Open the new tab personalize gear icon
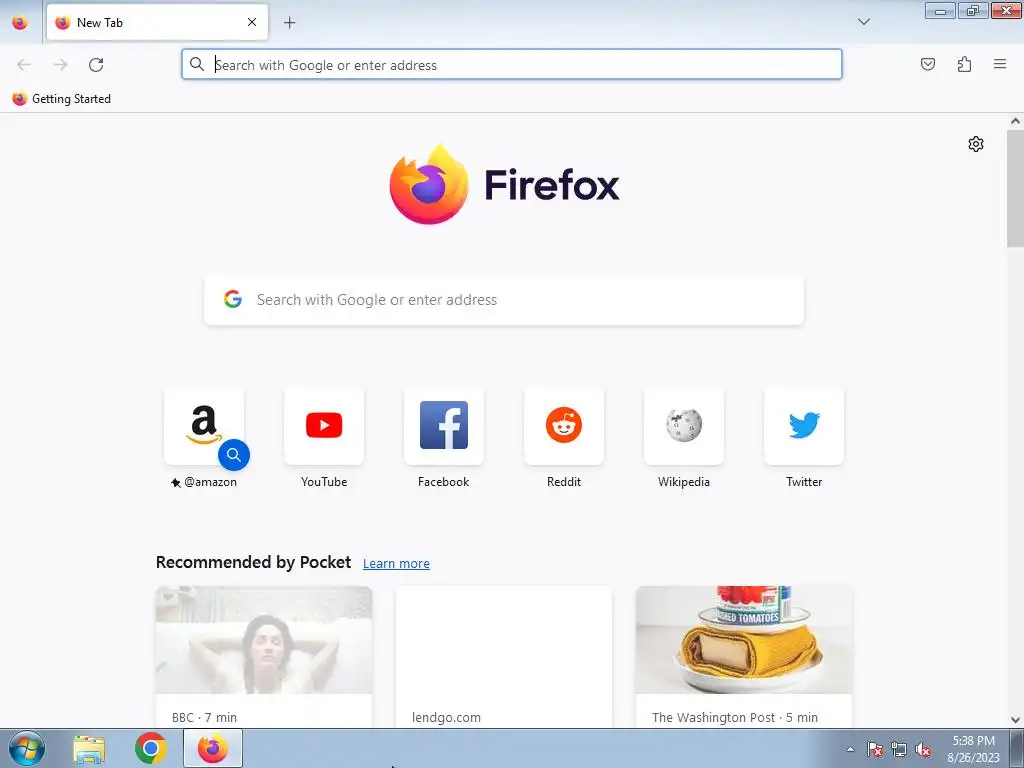 click(x=976, y=144)
